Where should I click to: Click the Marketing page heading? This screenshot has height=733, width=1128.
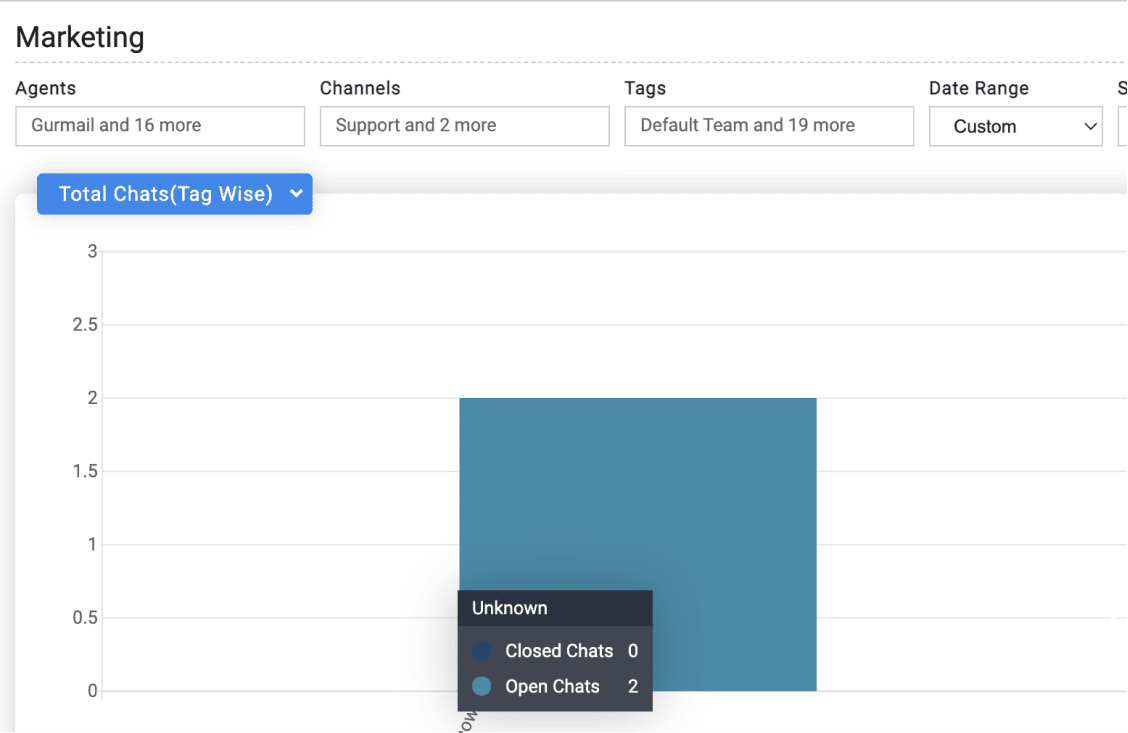80,38
